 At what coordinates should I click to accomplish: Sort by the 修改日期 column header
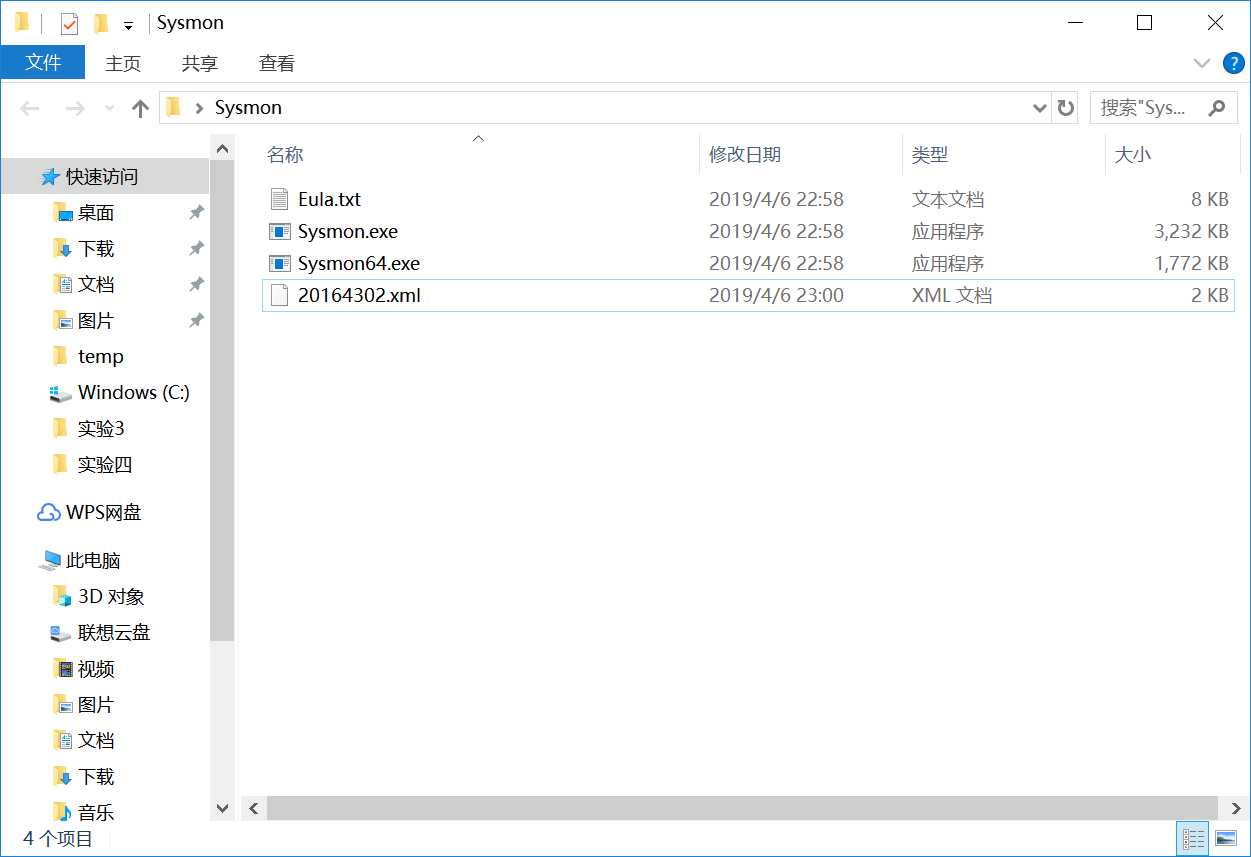745,155
